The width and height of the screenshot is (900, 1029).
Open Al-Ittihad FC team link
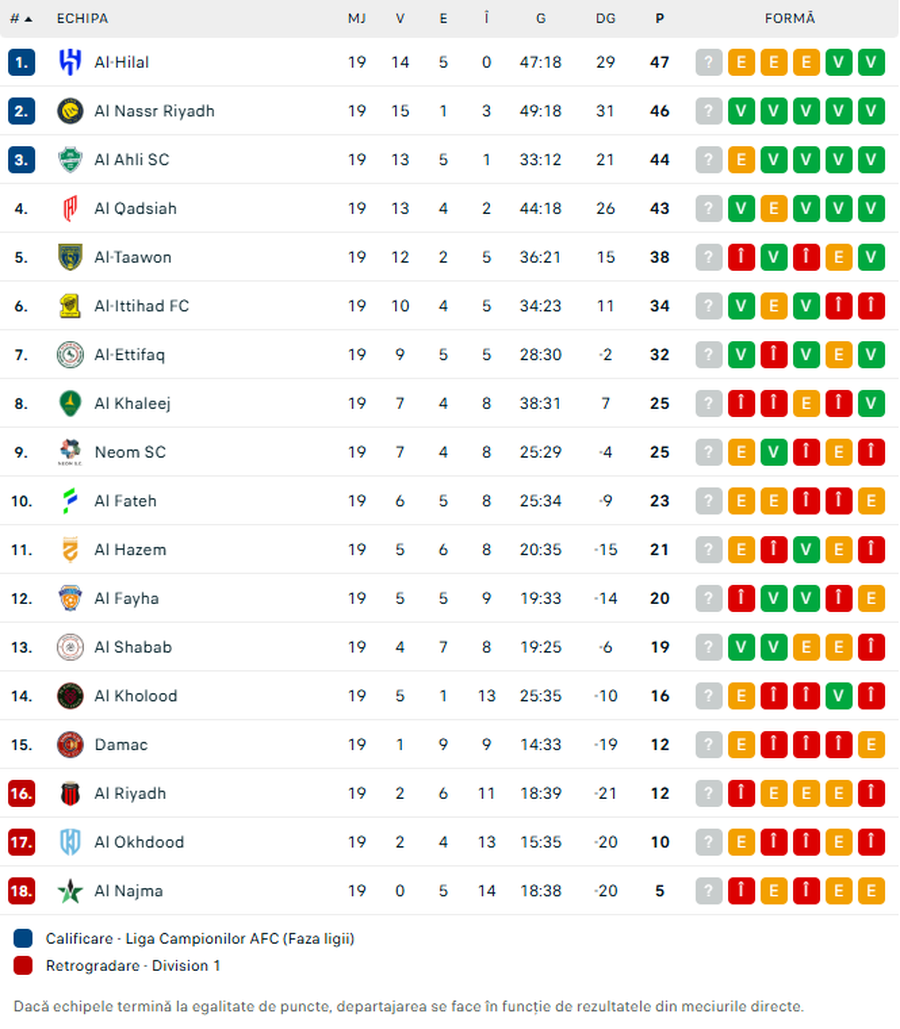[x=141, y=306]
